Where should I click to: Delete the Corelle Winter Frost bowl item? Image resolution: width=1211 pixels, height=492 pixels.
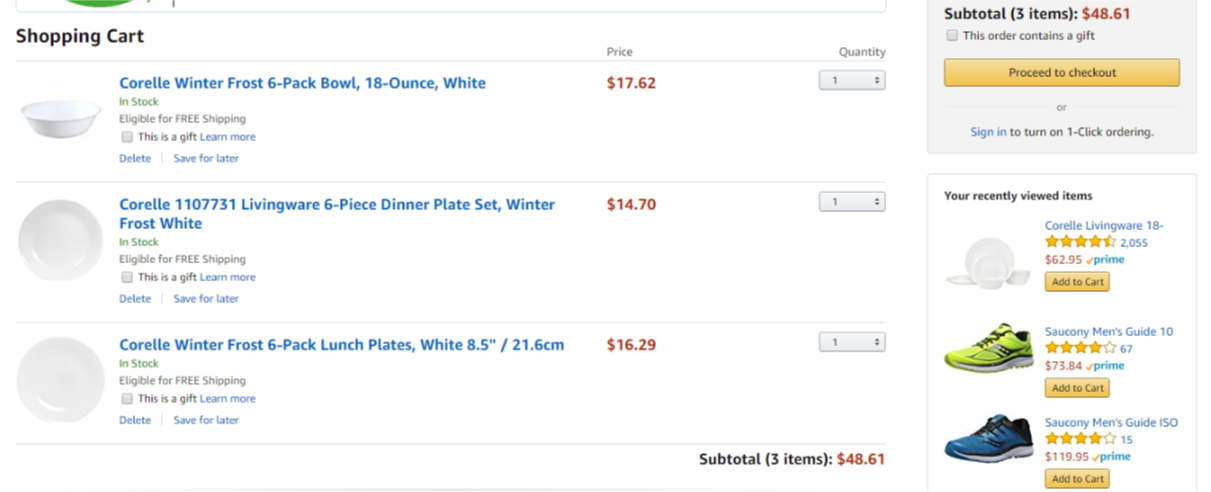click(135, 158)
